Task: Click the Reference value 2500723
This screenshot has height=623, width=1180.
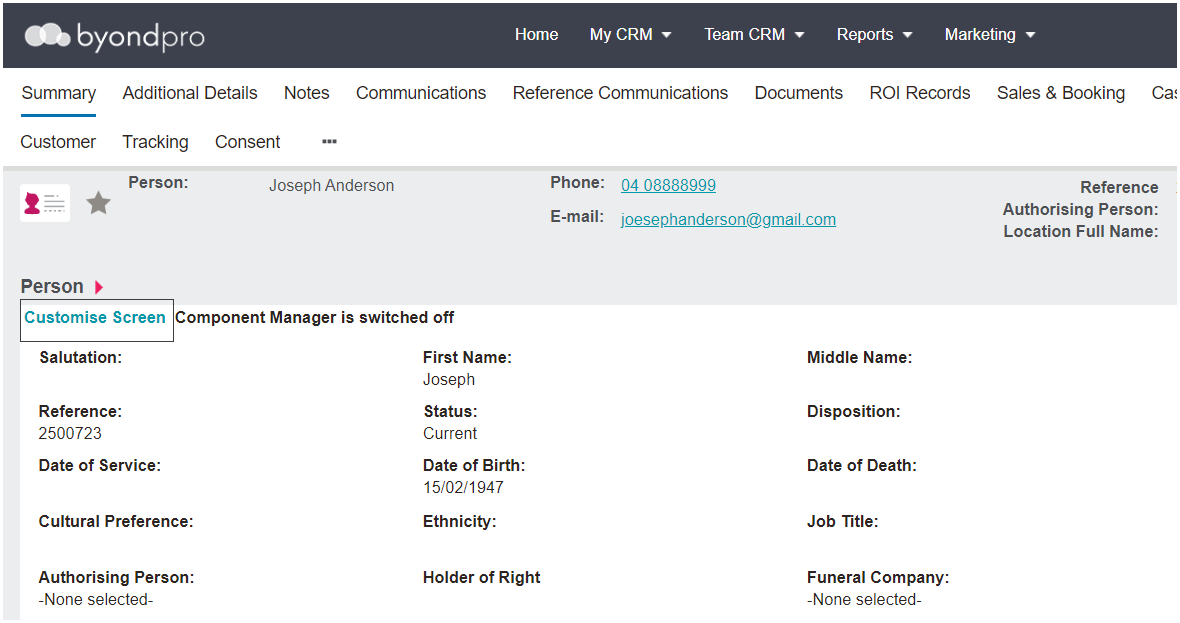Action: point(70,433)
